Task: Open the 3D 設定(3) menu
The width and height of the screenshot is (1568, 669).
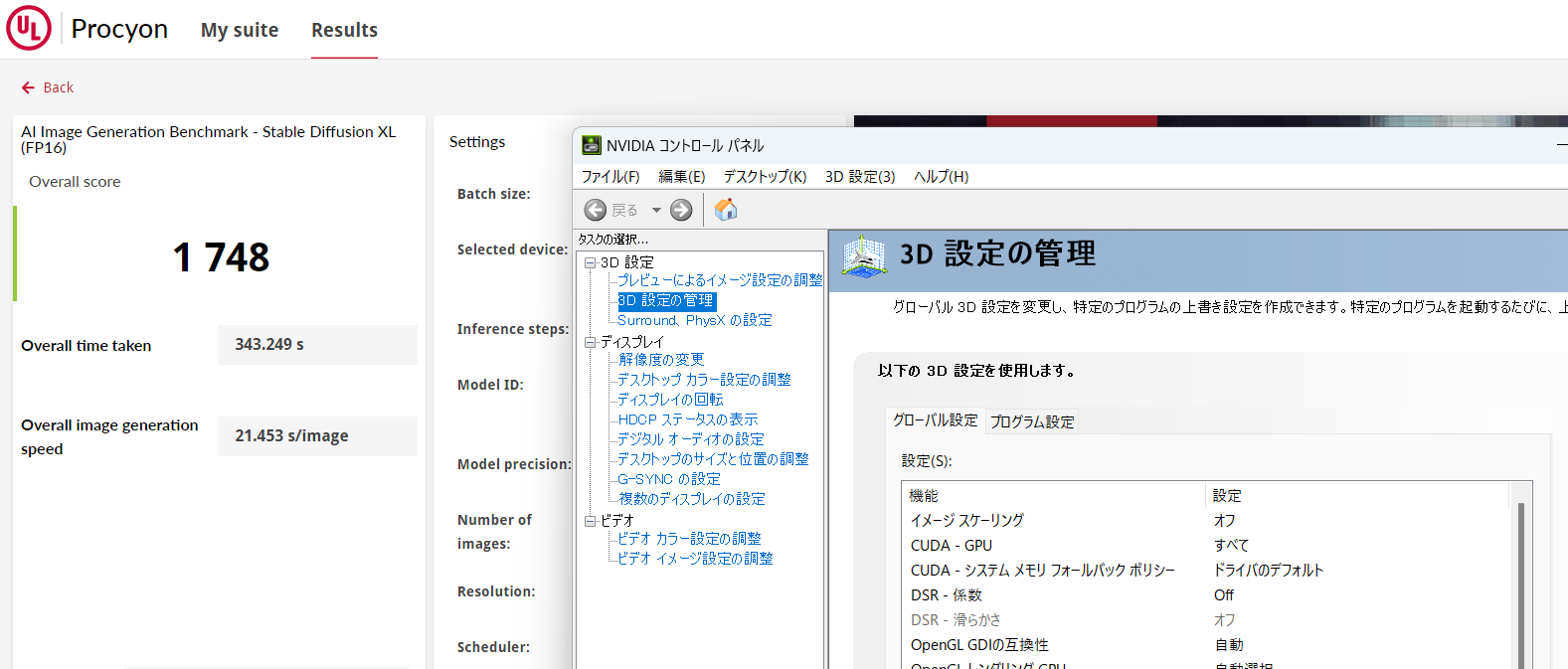Action: coord(860,176)
